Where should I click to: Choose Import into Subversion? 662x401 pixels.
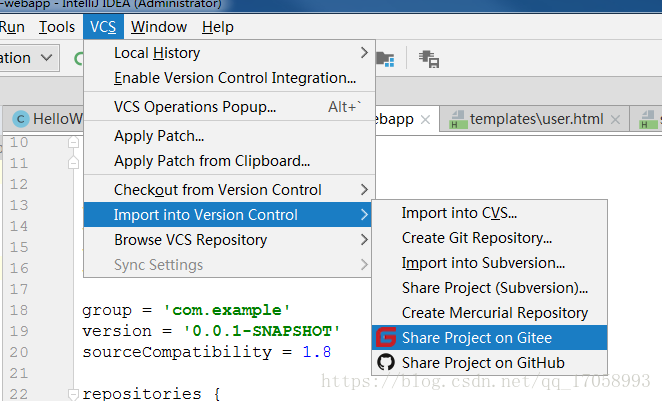(490, 263)
